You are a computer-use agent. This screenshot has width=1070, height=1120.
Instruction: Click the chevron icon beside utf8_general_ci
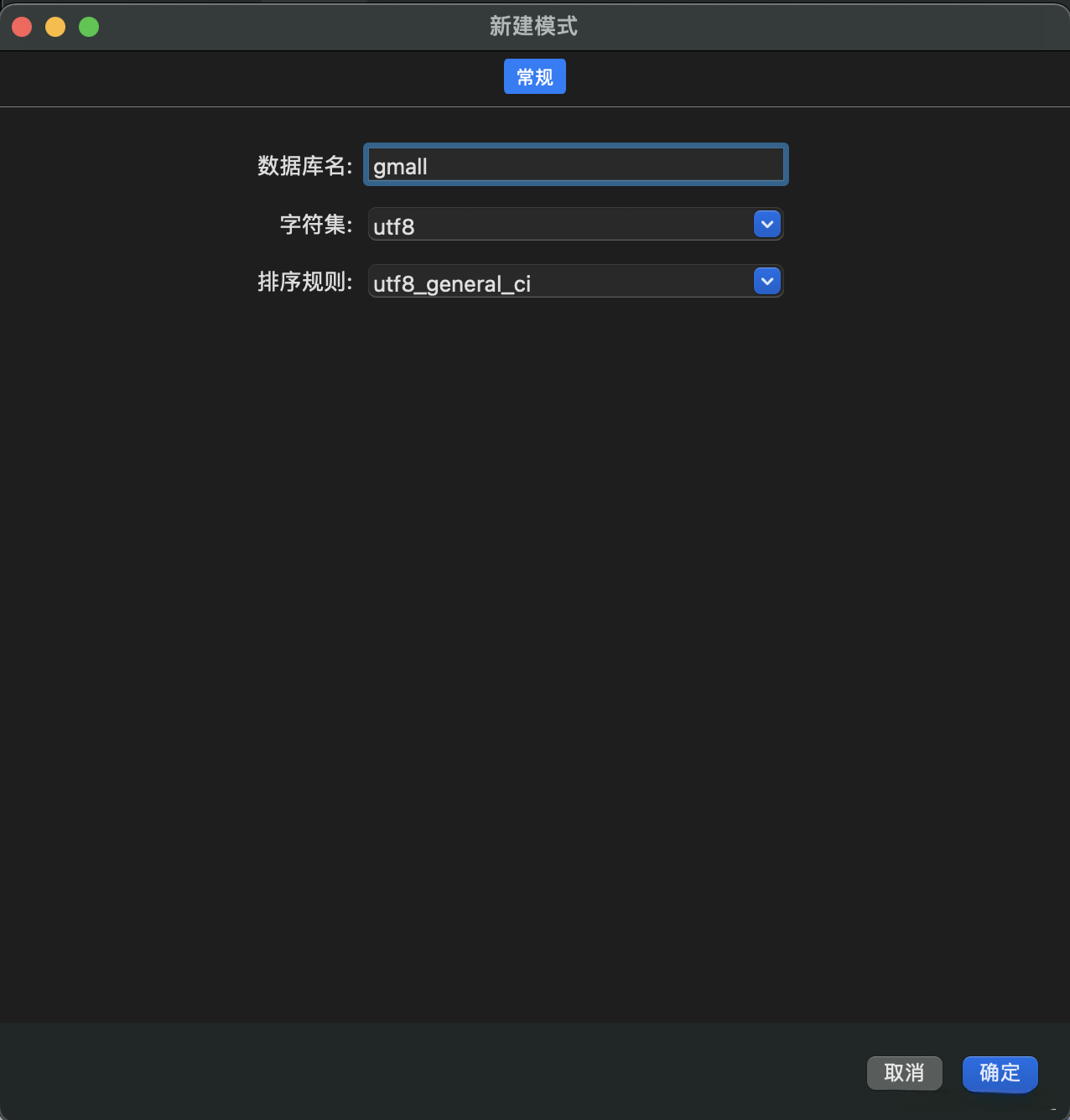tap(766, 281)
